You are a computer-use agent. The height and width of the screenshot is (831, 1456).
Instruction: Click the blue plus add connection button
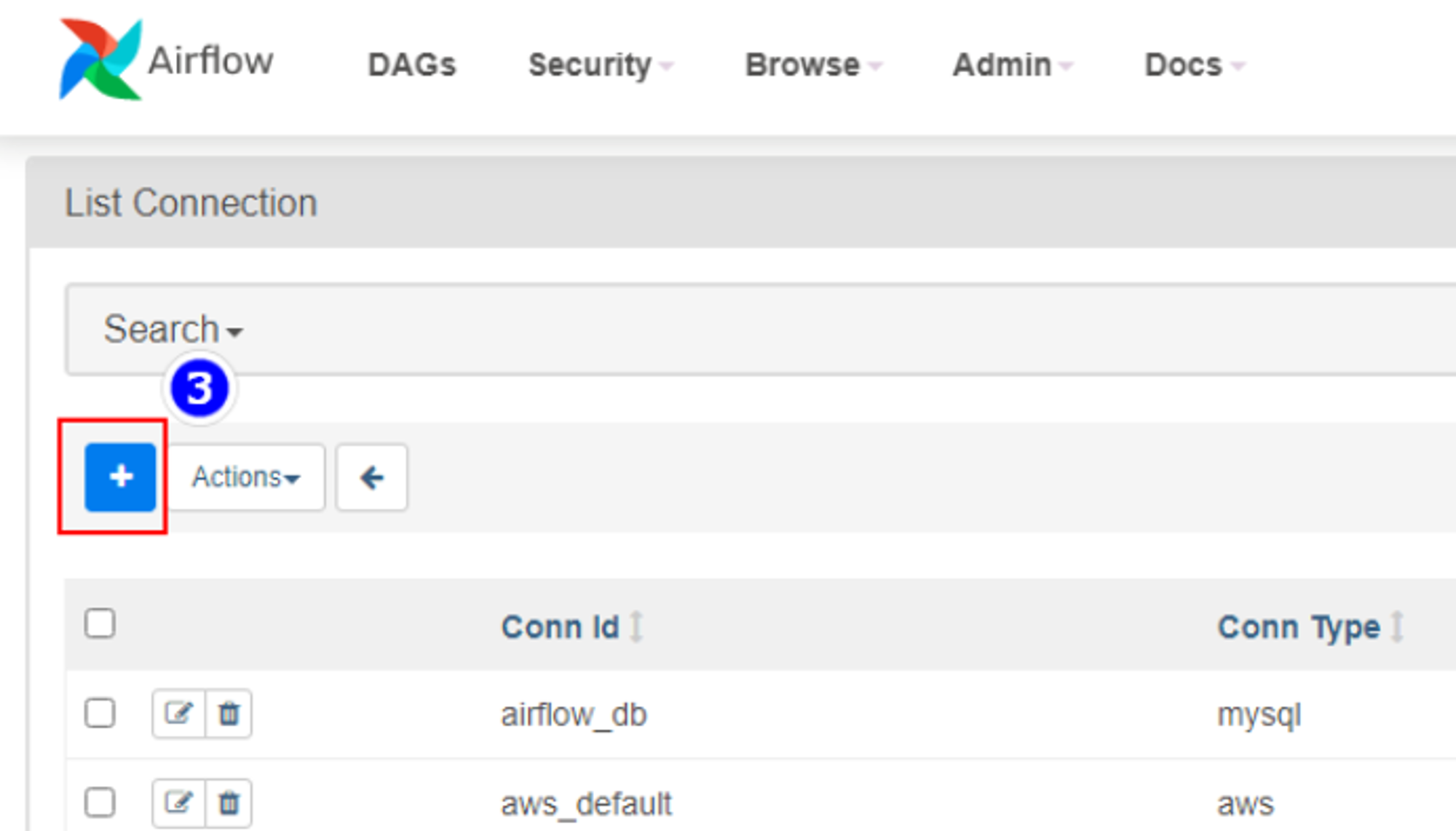point(120,477)
